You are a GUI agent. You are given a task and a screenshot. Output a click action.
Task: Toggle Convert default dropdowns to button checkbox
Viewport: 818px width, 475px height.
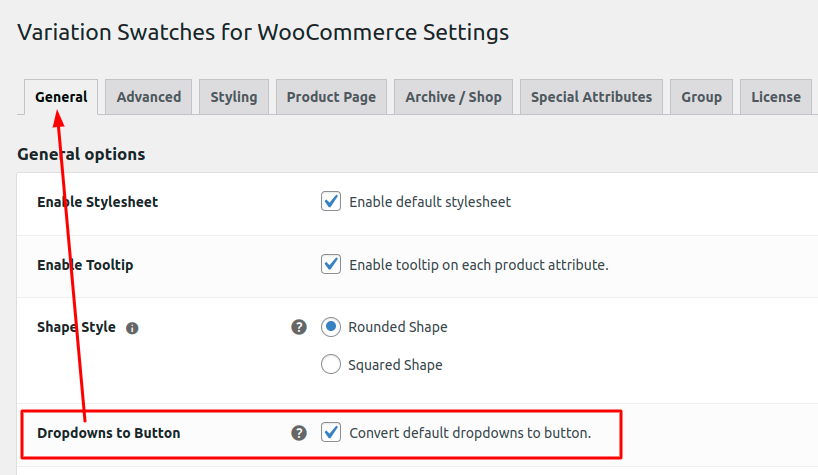point(331,432)
